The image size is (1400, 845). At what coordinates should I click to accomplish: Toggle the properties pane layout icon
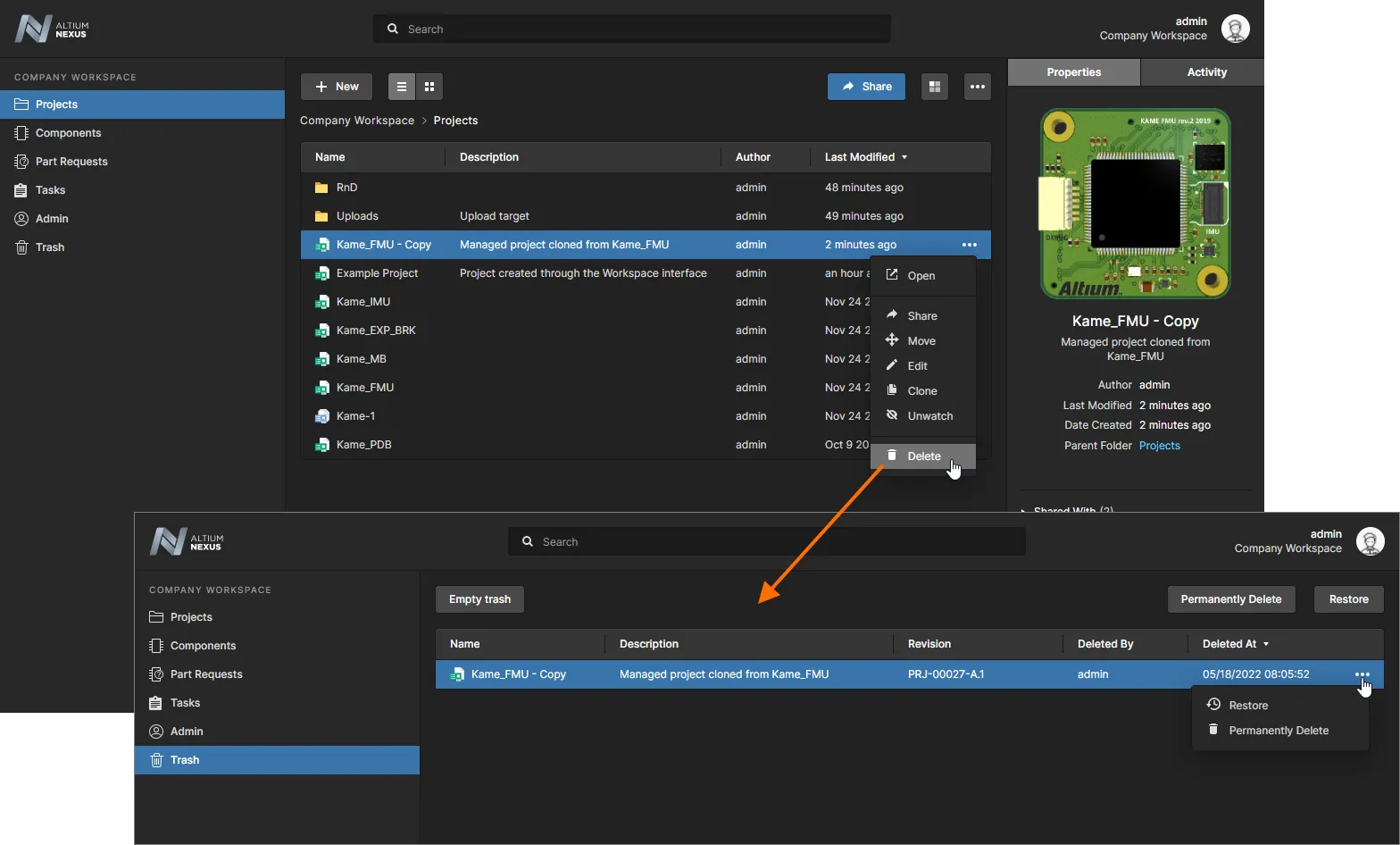935,87
